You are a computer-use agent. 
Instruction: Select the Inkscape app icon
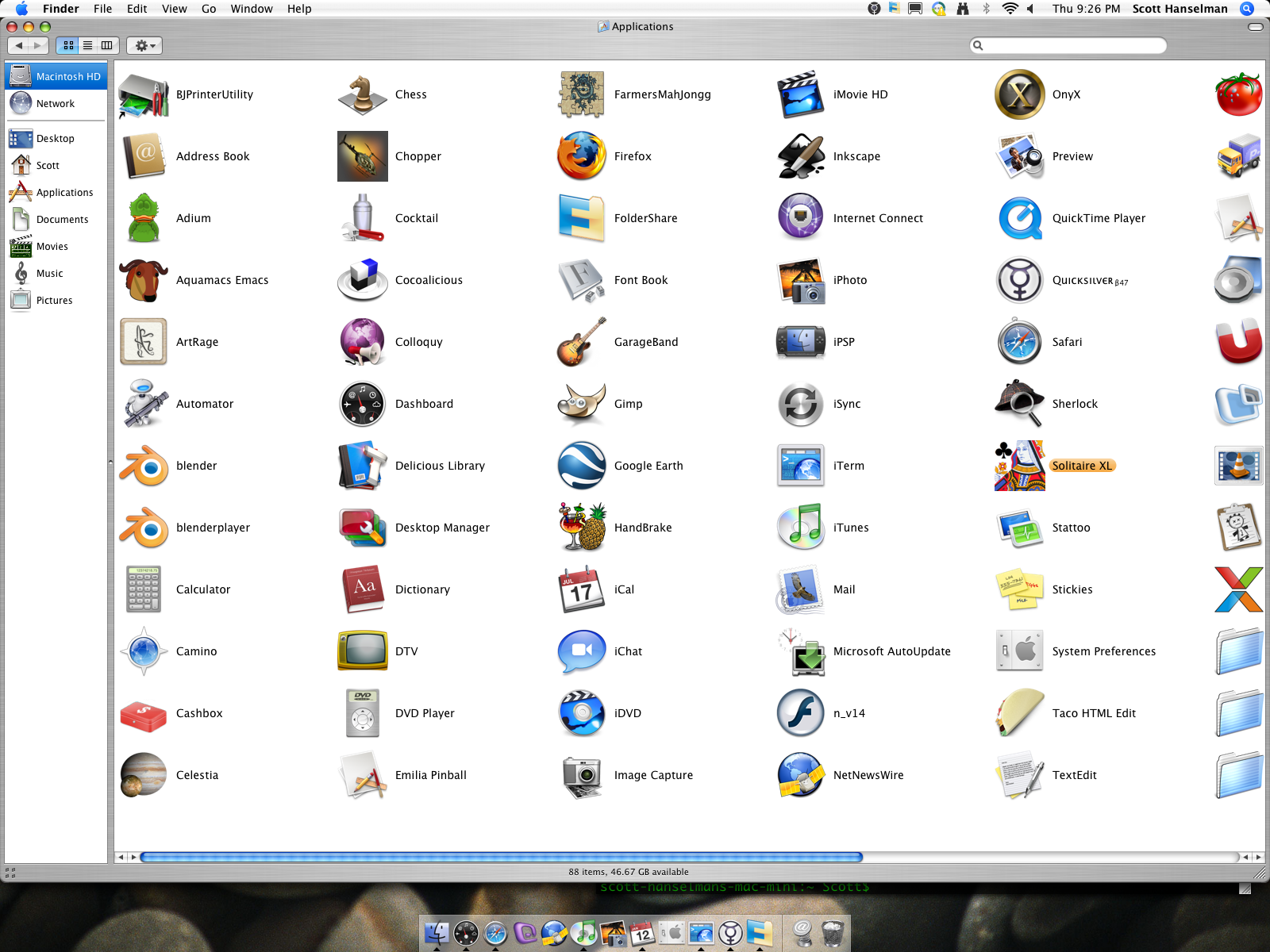[801, 156]
